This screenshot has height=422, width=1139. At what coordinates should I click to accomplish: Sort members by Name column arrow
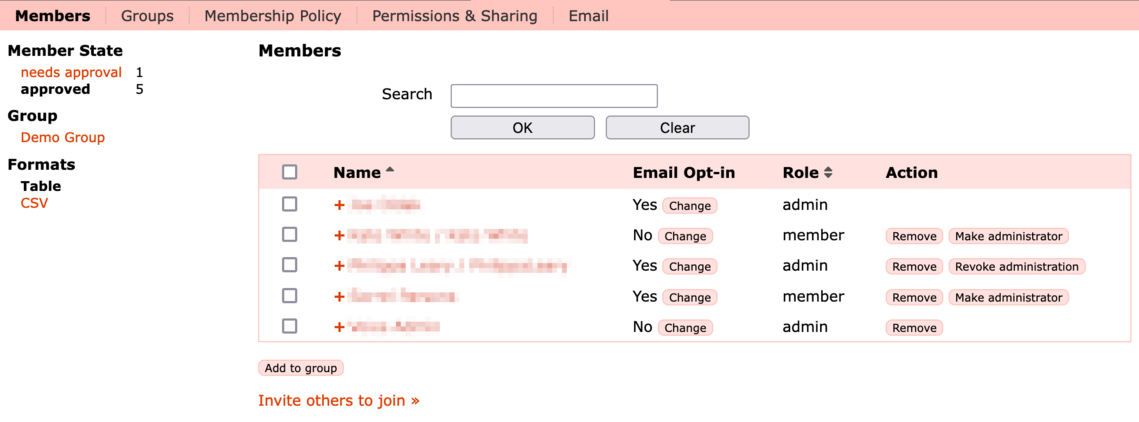point(390,171)
